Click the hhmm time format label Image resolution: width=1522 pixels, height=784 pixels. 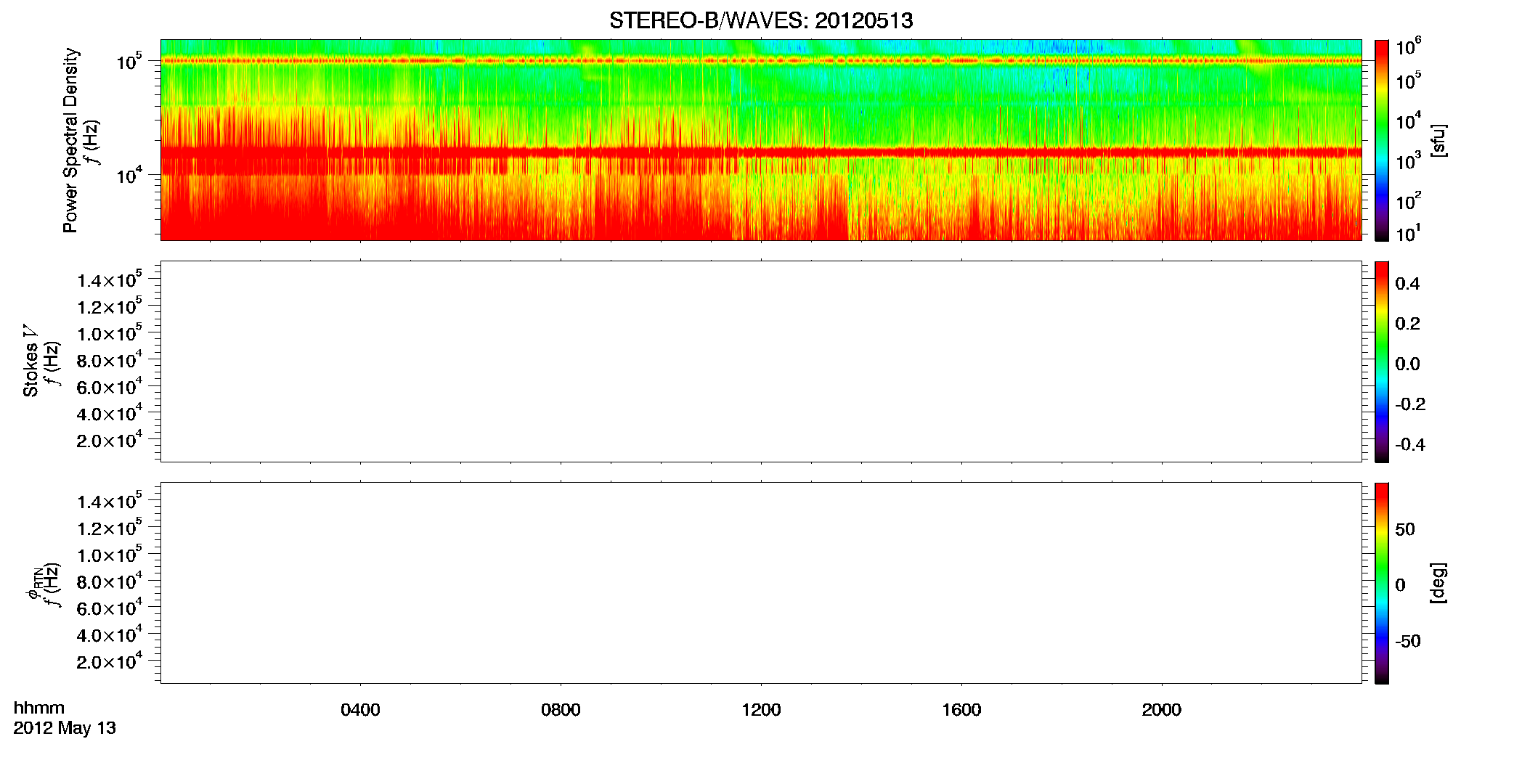click(39, 708)
